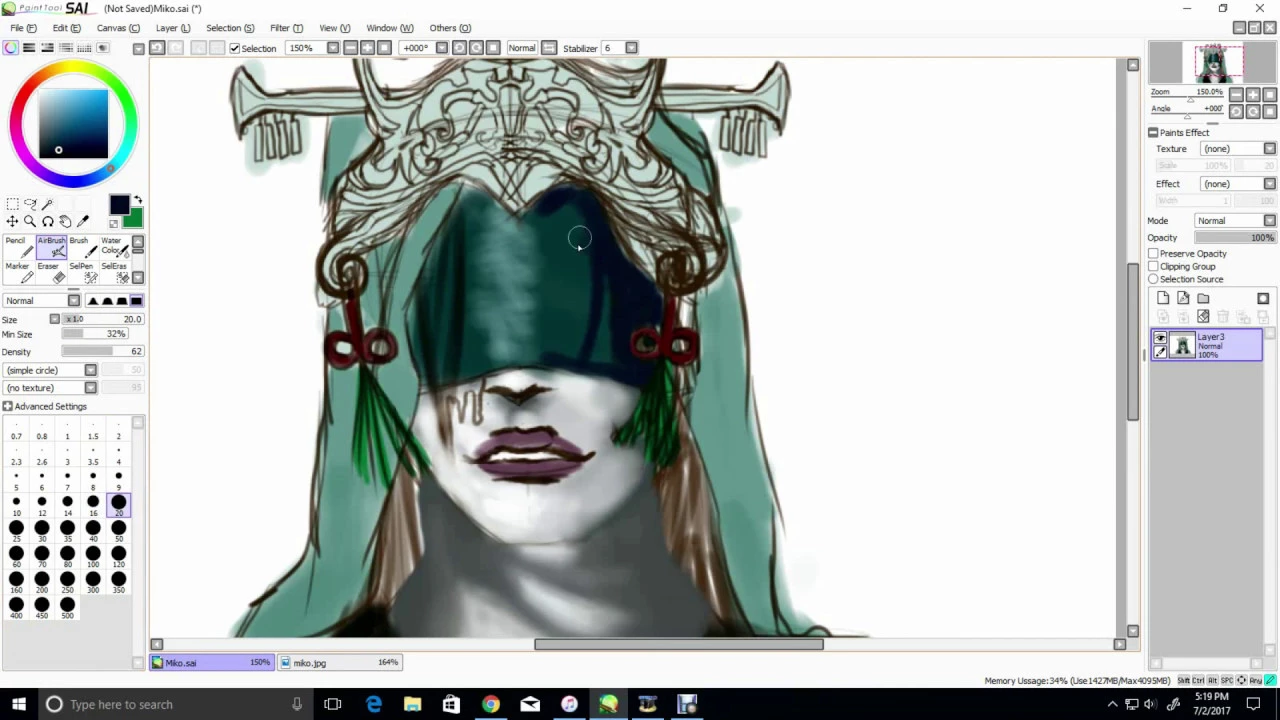Rotate canvas counterclockwise from toolbar
This screenshot has width=1280, height=720.
pos(459,48)
